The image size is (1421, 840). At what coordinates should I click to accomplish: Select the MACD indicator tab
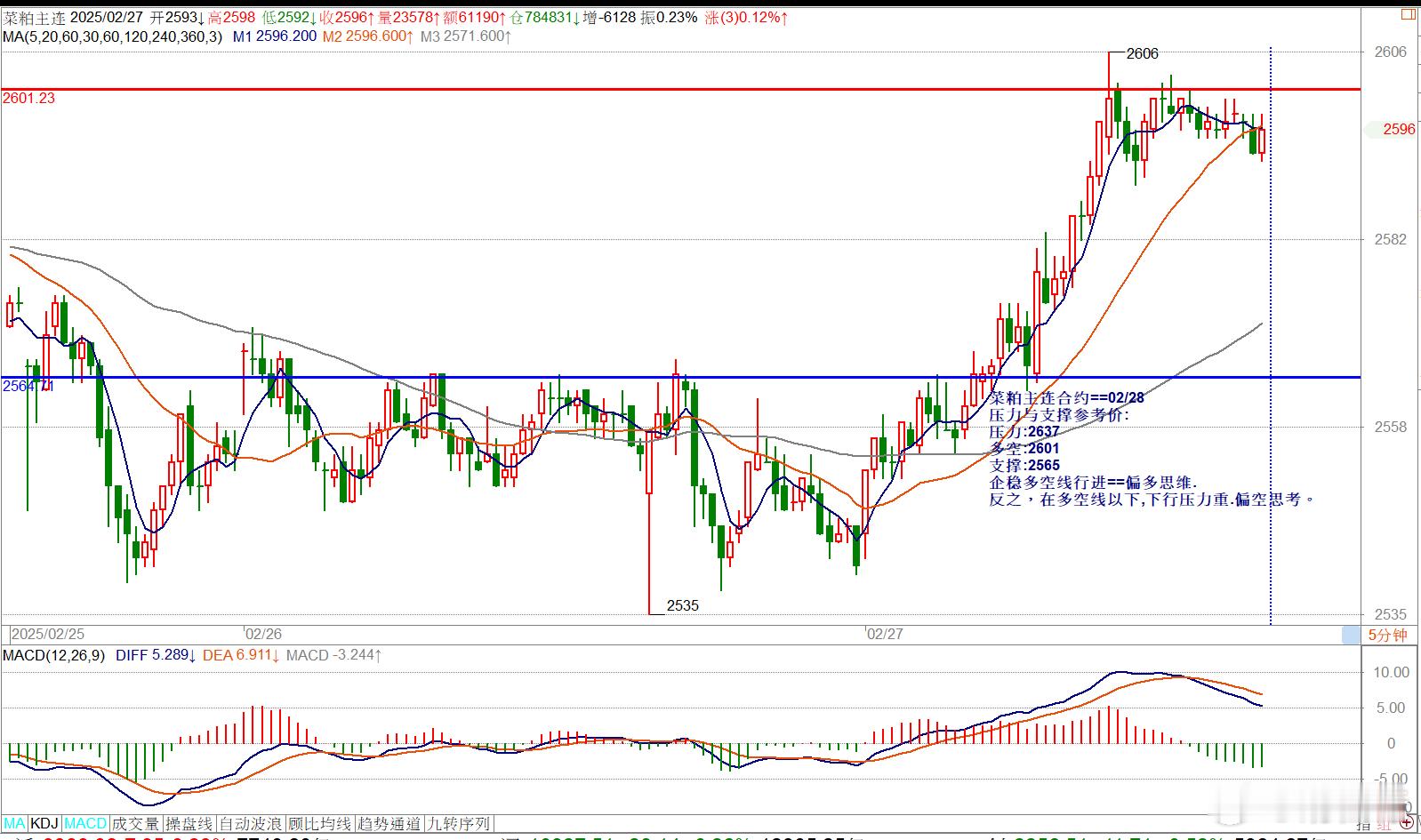point(85,824)
